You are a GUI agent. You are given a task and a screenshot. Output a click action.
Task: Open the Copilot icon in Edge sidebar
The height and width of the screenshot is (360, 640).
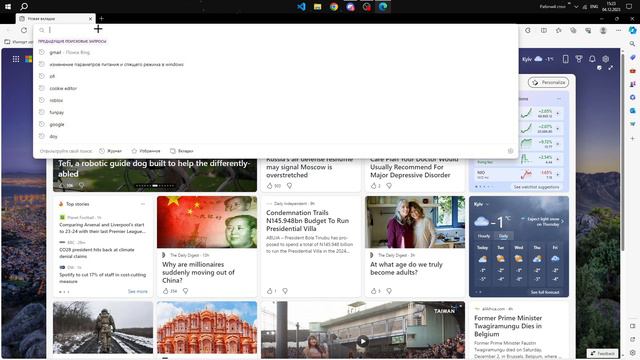point(633,30)
